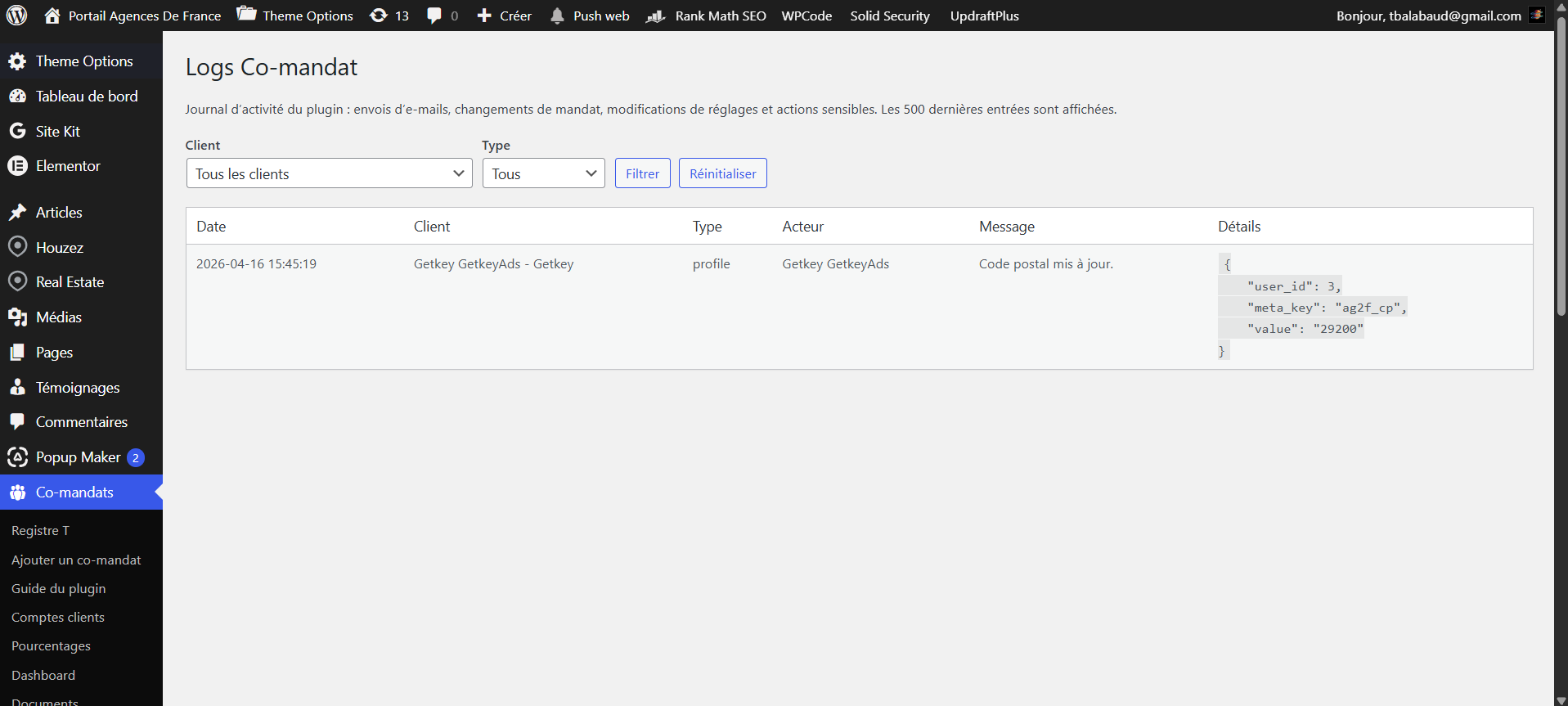Open the updates icon showing 13
Screen dimensions: 1568x706
point(379,16)
